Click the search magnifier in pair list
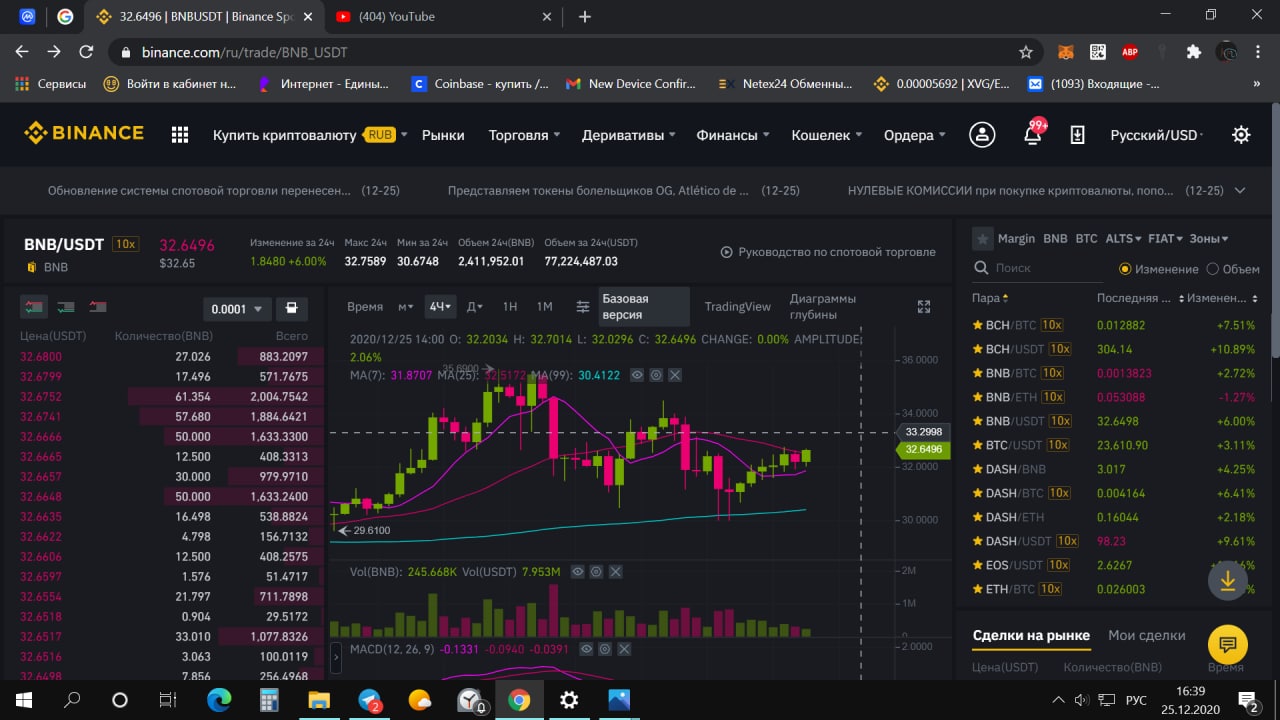 (x=981, y=268)
